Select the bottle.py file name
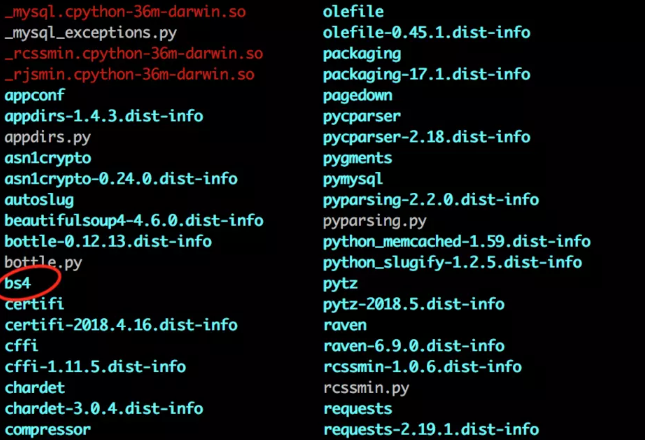Image resolution: width=645 pixels, height=440 pixels. (x=44, y=263)
